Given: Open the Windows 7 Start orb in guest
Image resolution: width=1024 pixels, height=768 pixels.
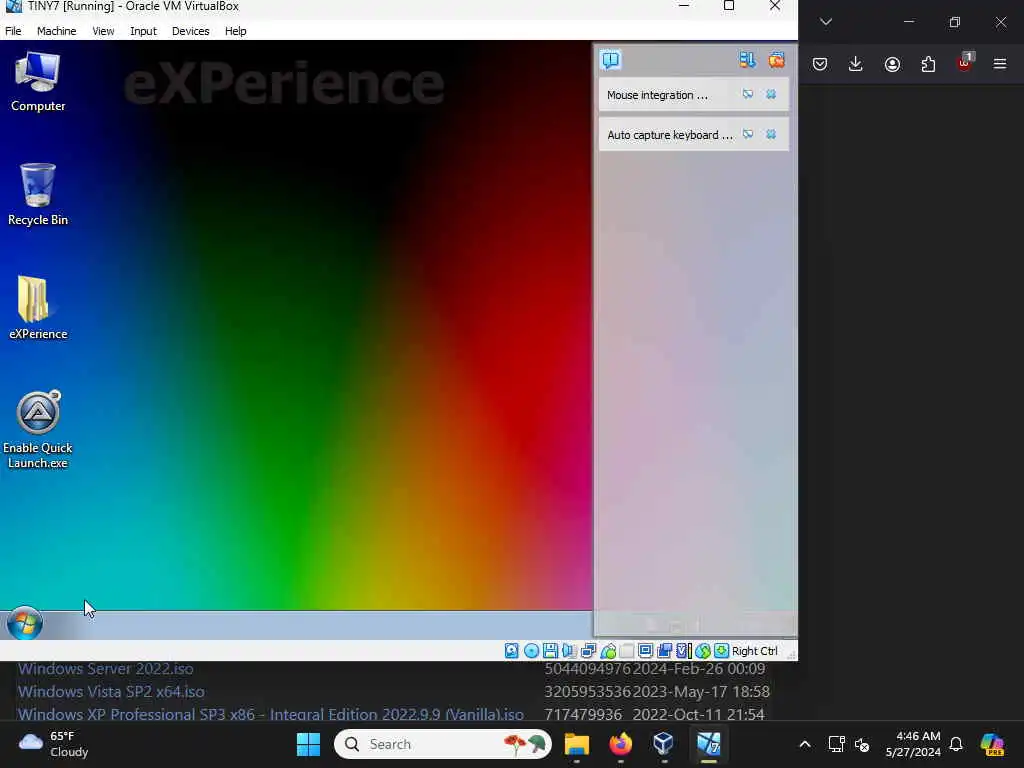Looking at the screenshot, I should coord(25,623).
